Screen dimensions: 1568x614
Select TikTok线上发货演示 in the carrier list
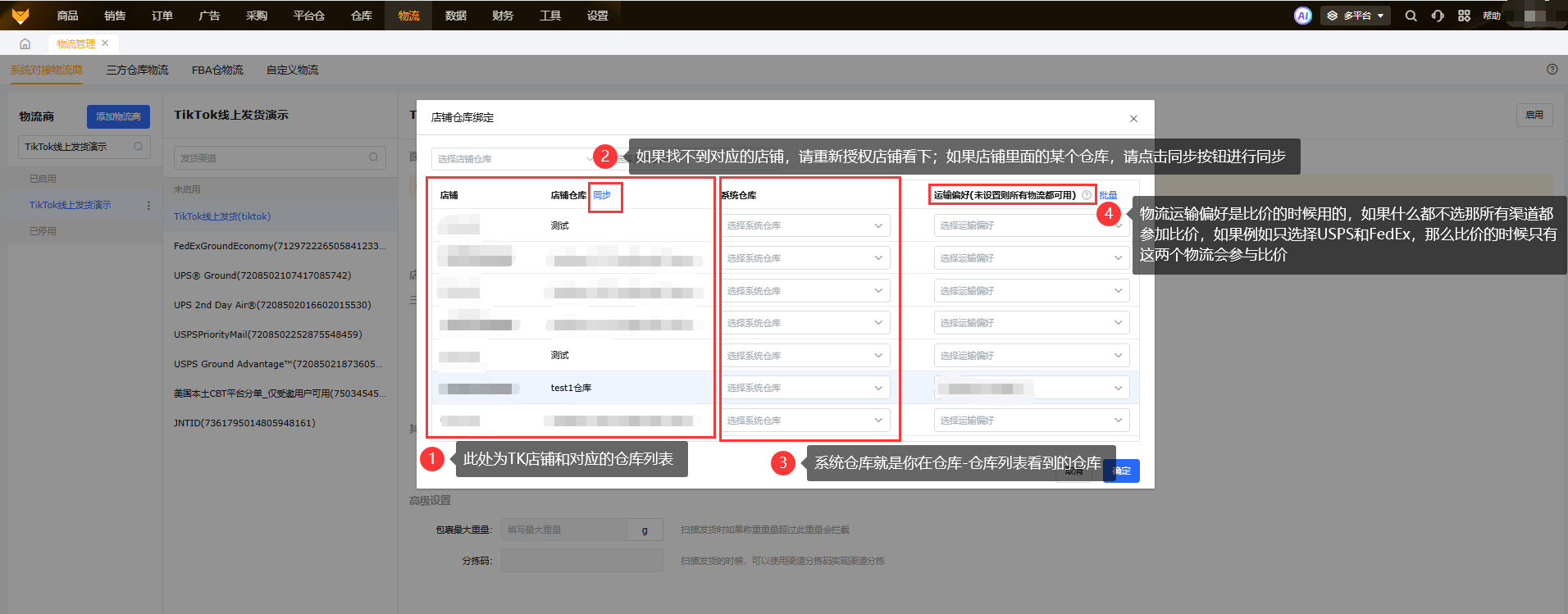[70, 205]
